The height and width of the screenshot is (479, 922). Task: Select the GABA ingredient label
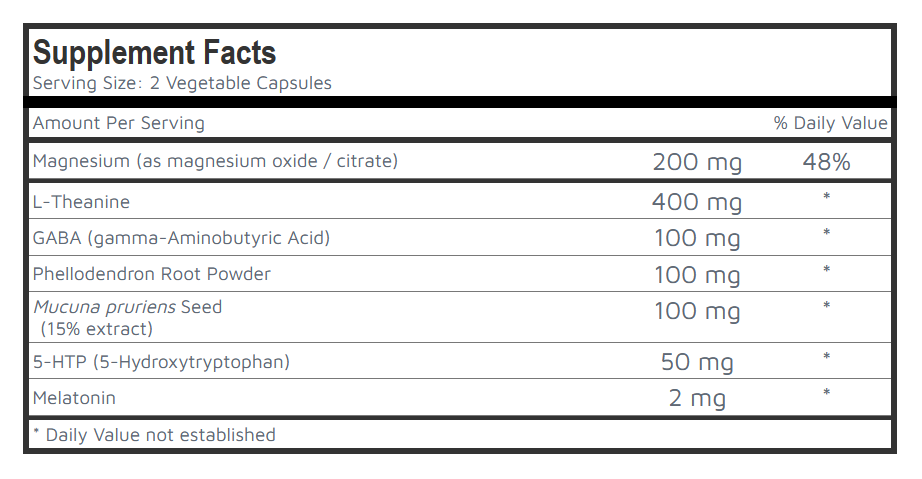pyautogui.click(x=181, y=238)
